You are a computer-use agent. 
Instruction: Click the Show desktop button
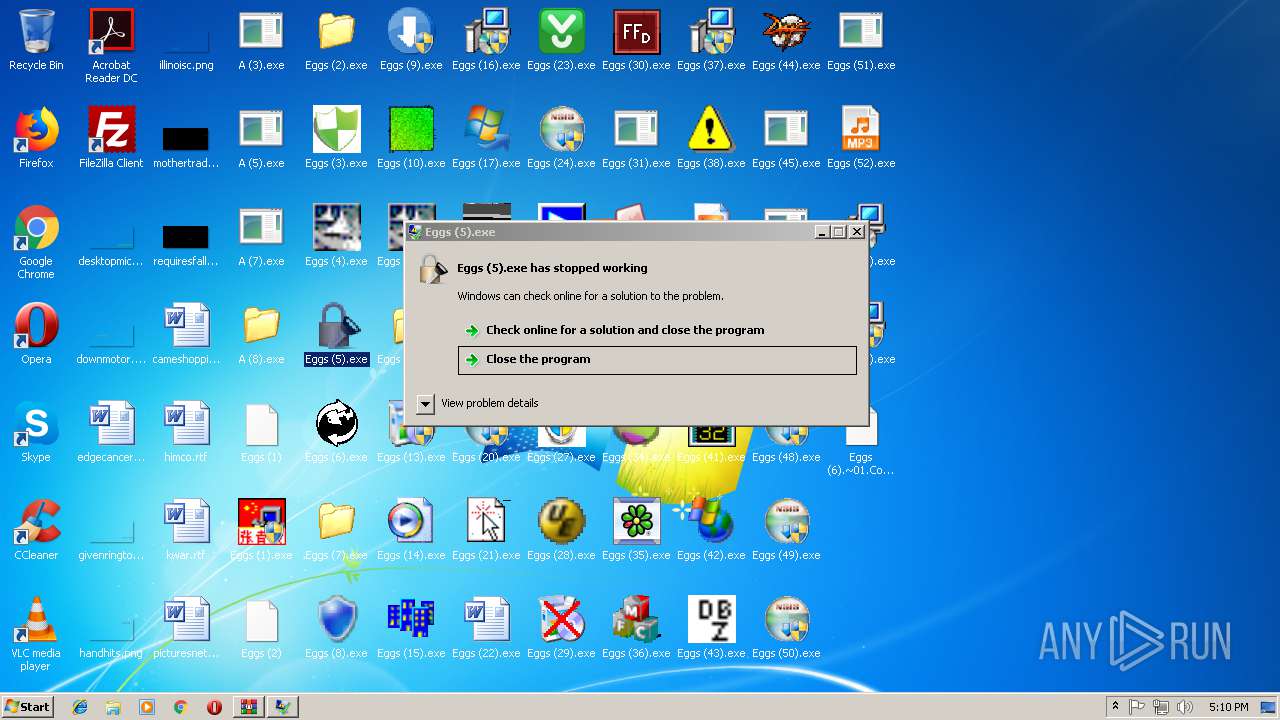(1268, 707)
